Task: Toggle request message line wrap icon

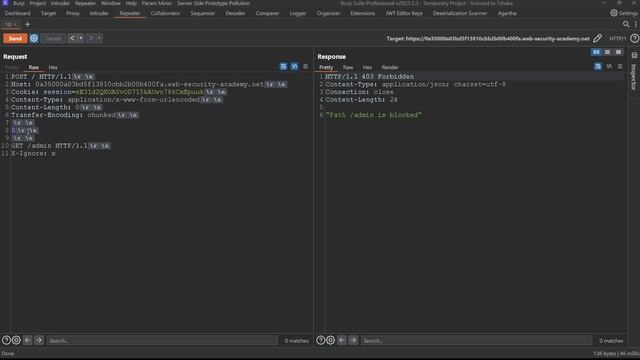Action: pos(283,67)
